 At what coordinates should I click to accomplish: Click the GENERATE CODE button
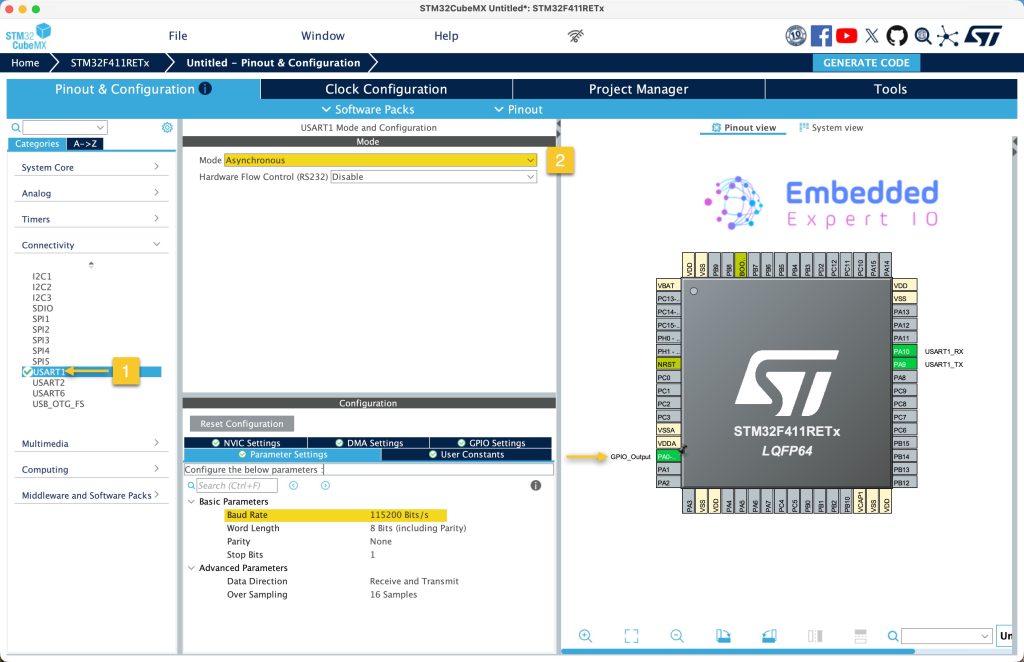[x=866, y=63]
